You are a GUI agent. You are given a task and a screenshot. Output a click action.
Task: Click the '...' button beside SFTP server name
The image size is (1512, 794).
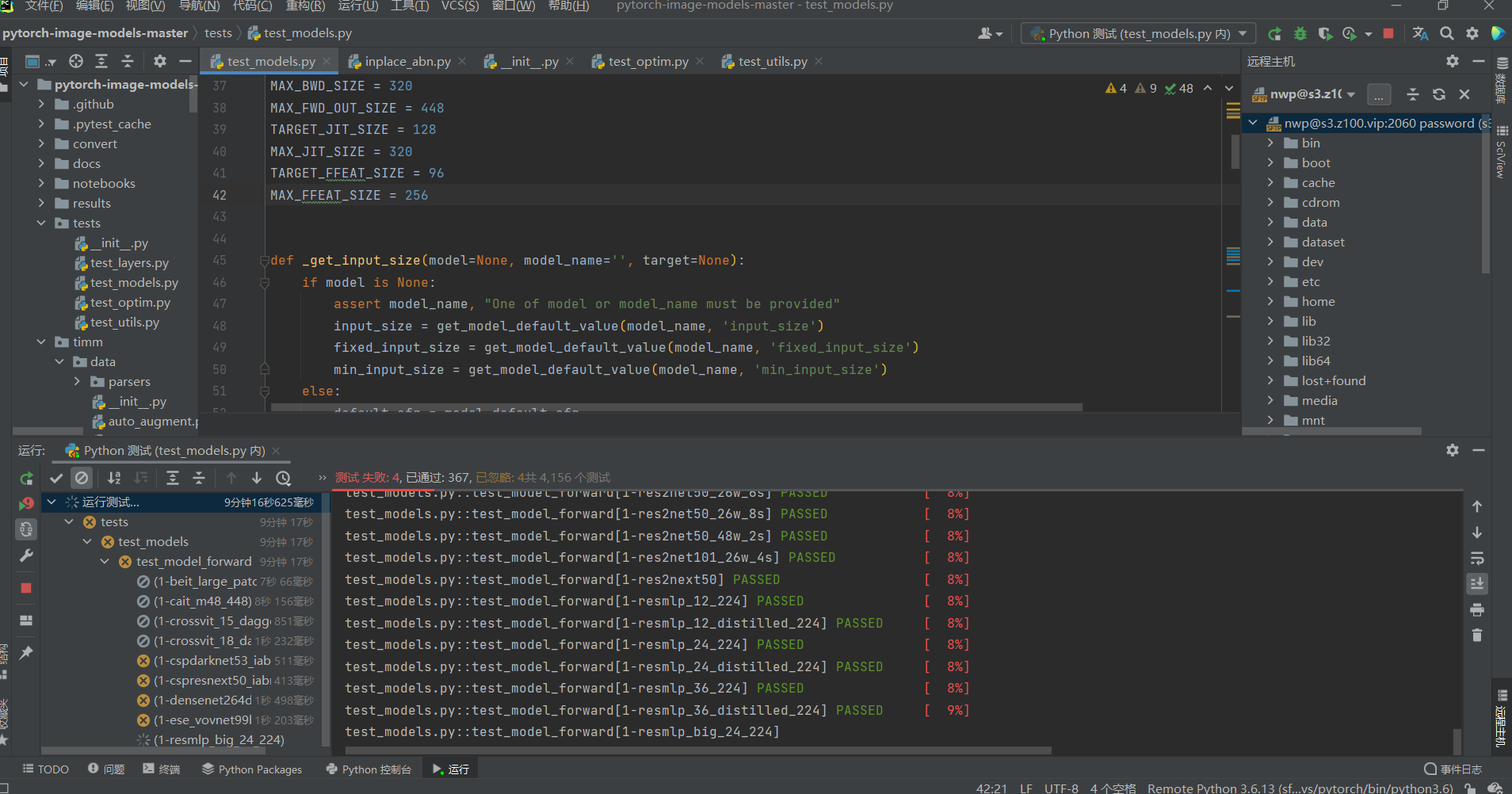click(x=1379, y=94)
